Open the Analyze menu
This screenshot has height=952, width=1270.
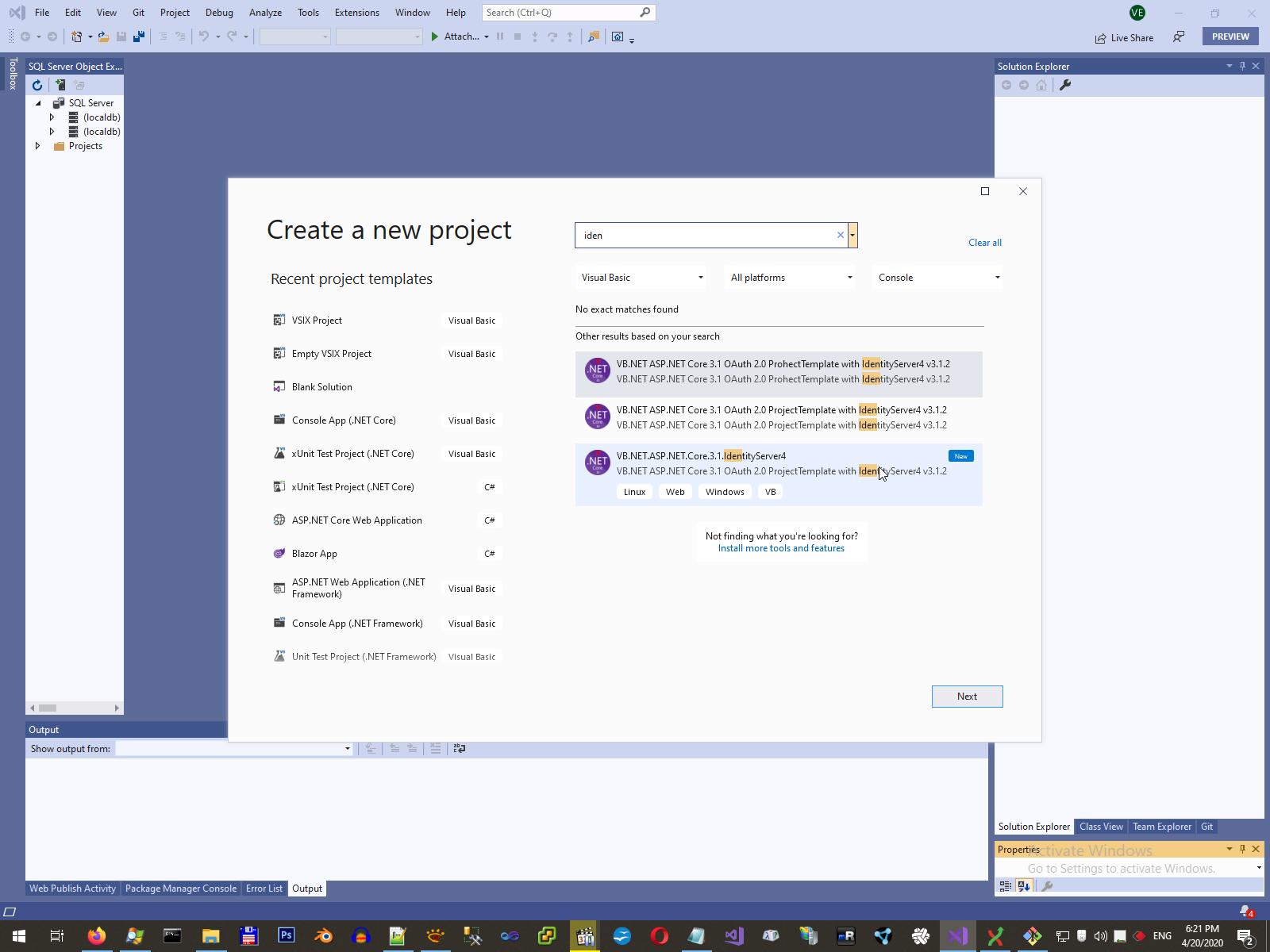tap(265, 13)
